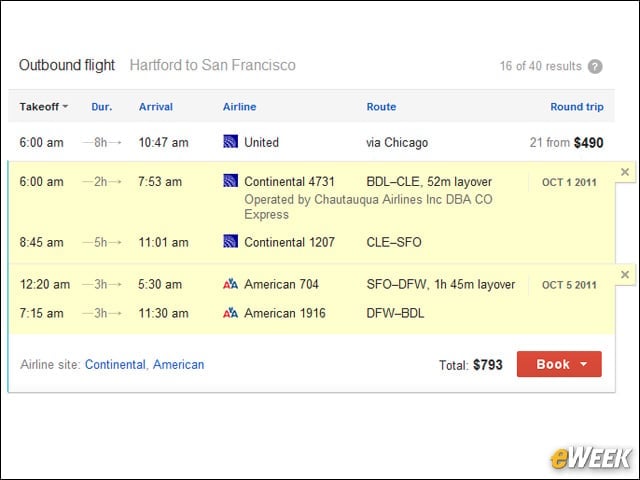Select the United flight via Chicago row

(311, 142)
